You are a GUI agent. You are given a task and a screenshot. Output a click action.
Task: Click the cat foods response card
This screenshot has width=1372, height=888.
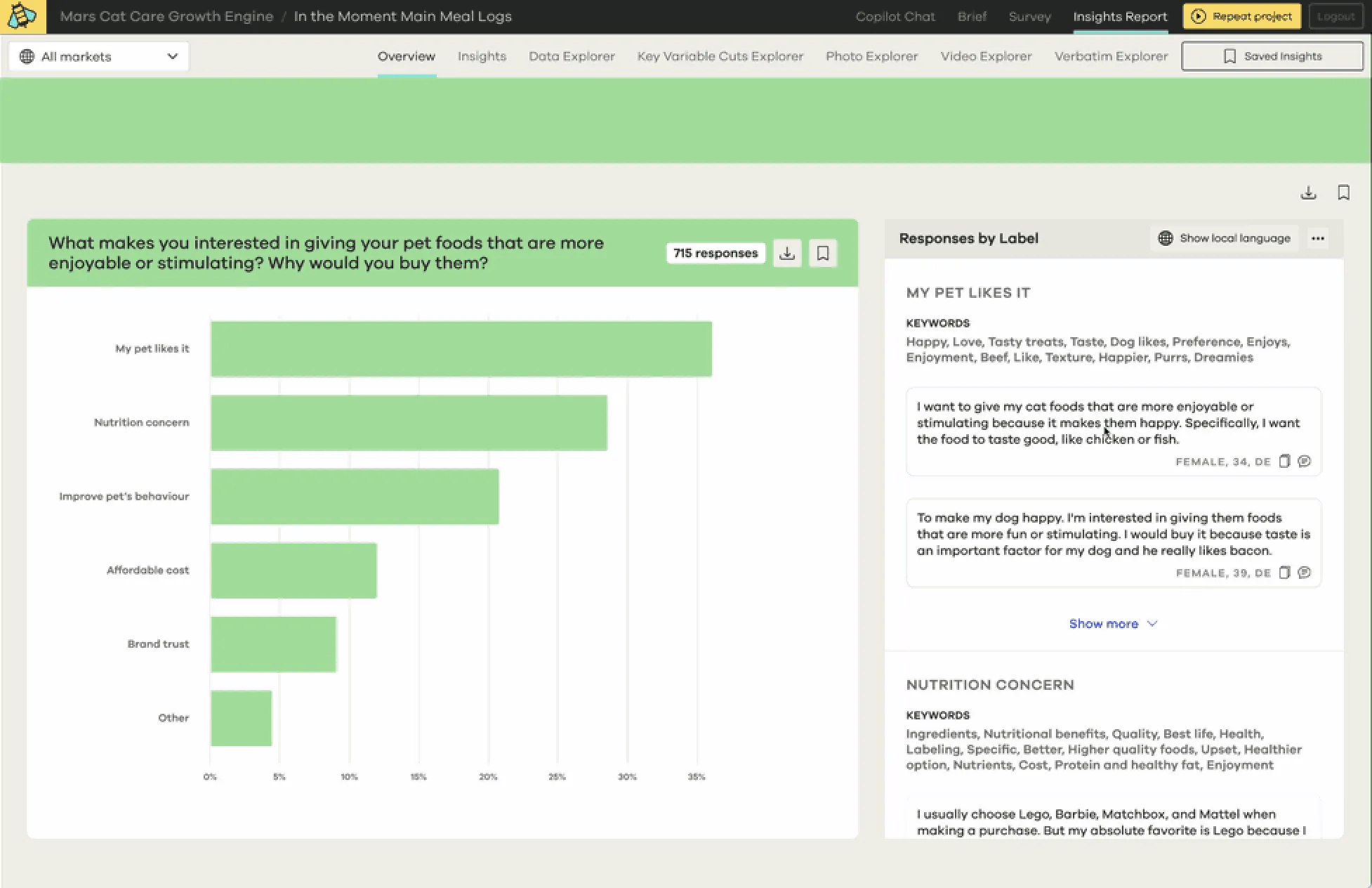point(1114,431)
